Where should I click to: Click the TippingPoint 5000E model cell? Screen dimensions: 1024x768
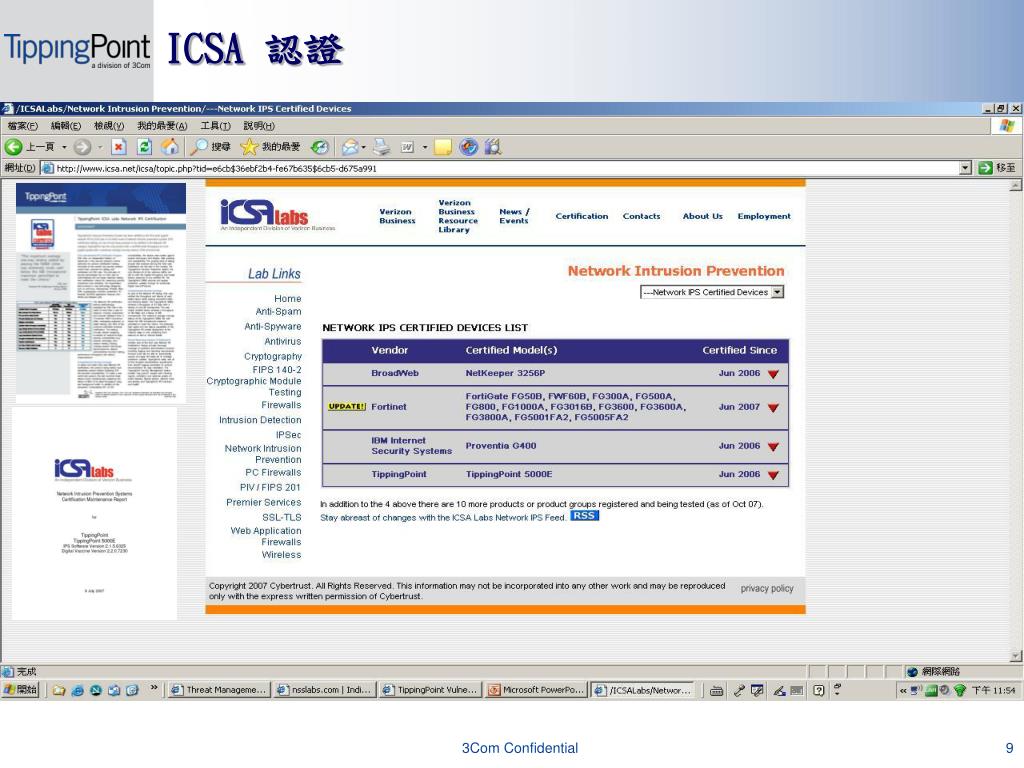(509, 474)
